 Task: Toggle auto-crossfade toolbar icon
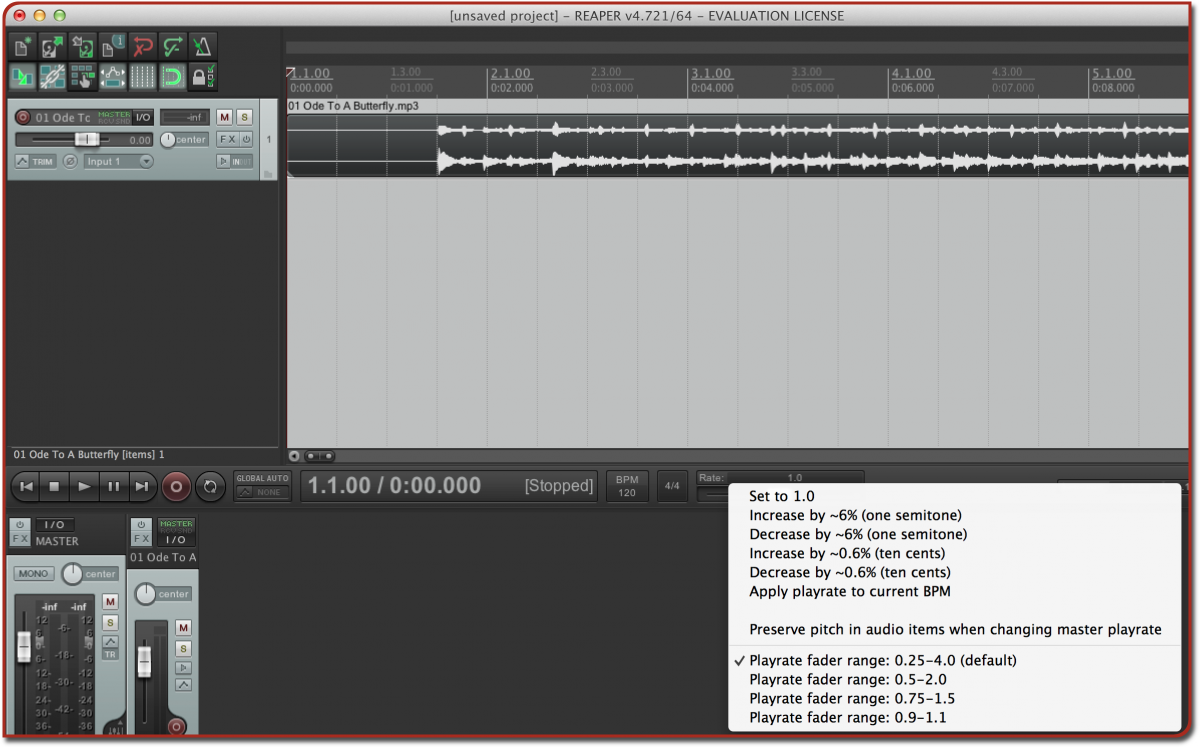point(22,76)
